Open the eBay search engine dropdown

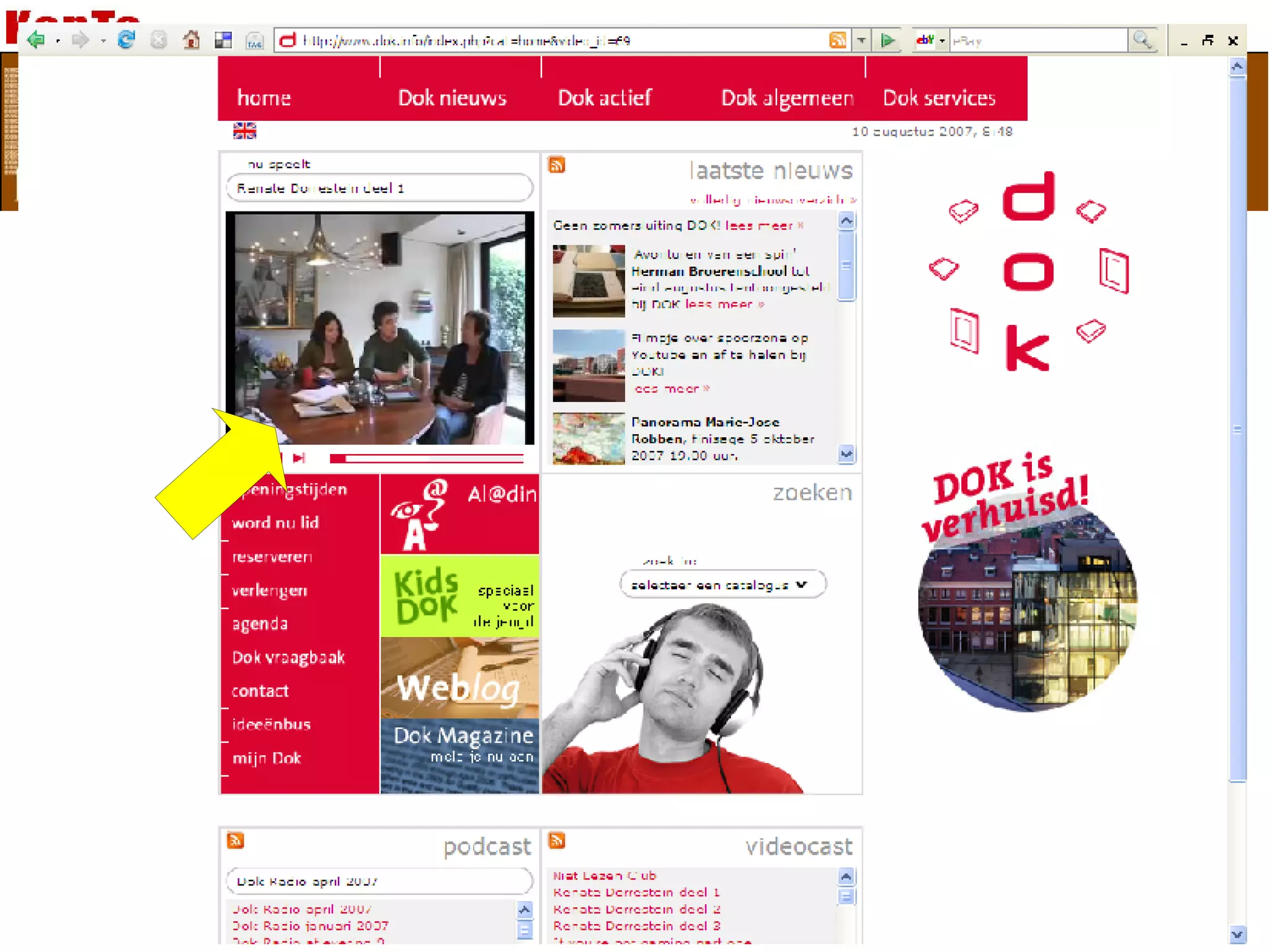click(942, 41)
